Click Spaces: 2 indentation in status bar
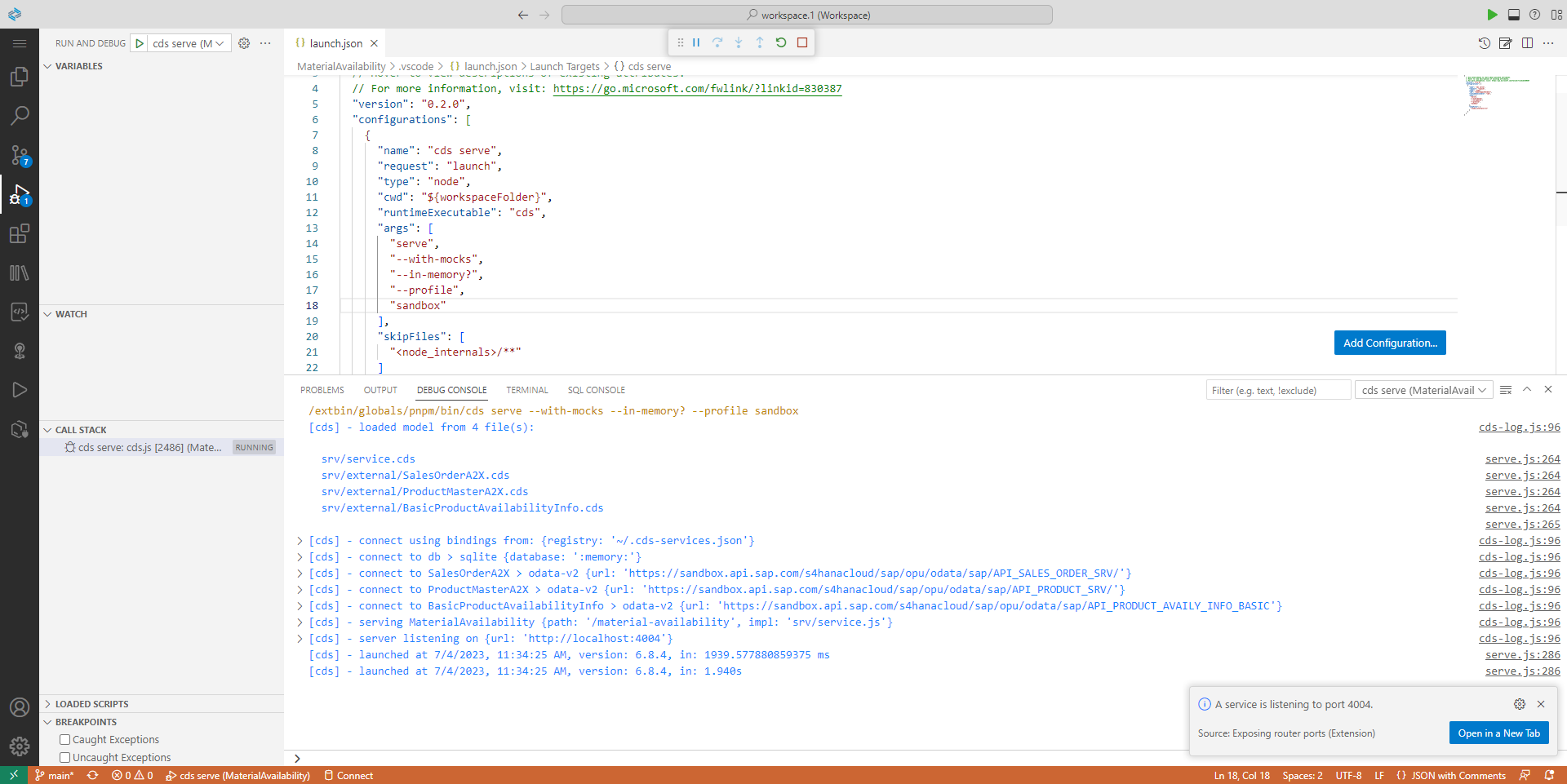This screenshot has height=784, width=1567. pos(1303,775)
